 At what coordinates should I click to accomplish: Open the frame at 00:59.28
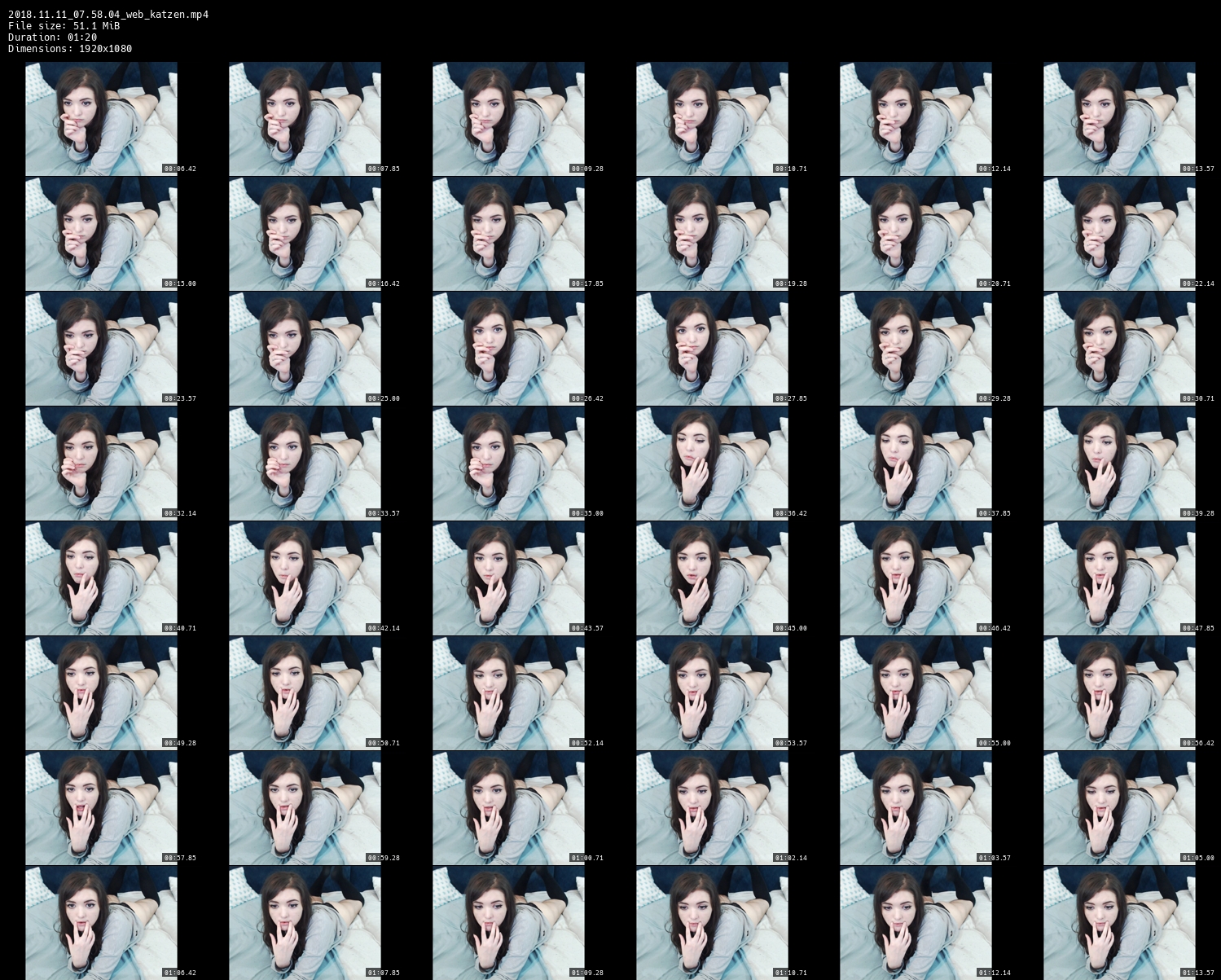[305, 808]
